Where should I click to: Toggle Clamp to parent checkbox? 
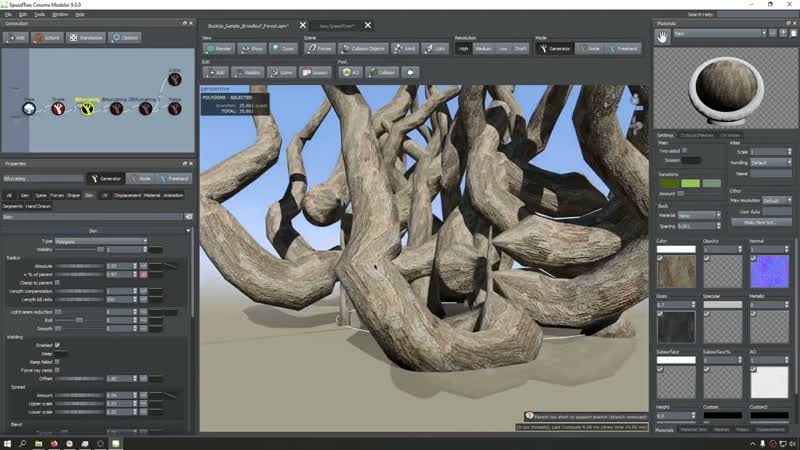[57, 283]
